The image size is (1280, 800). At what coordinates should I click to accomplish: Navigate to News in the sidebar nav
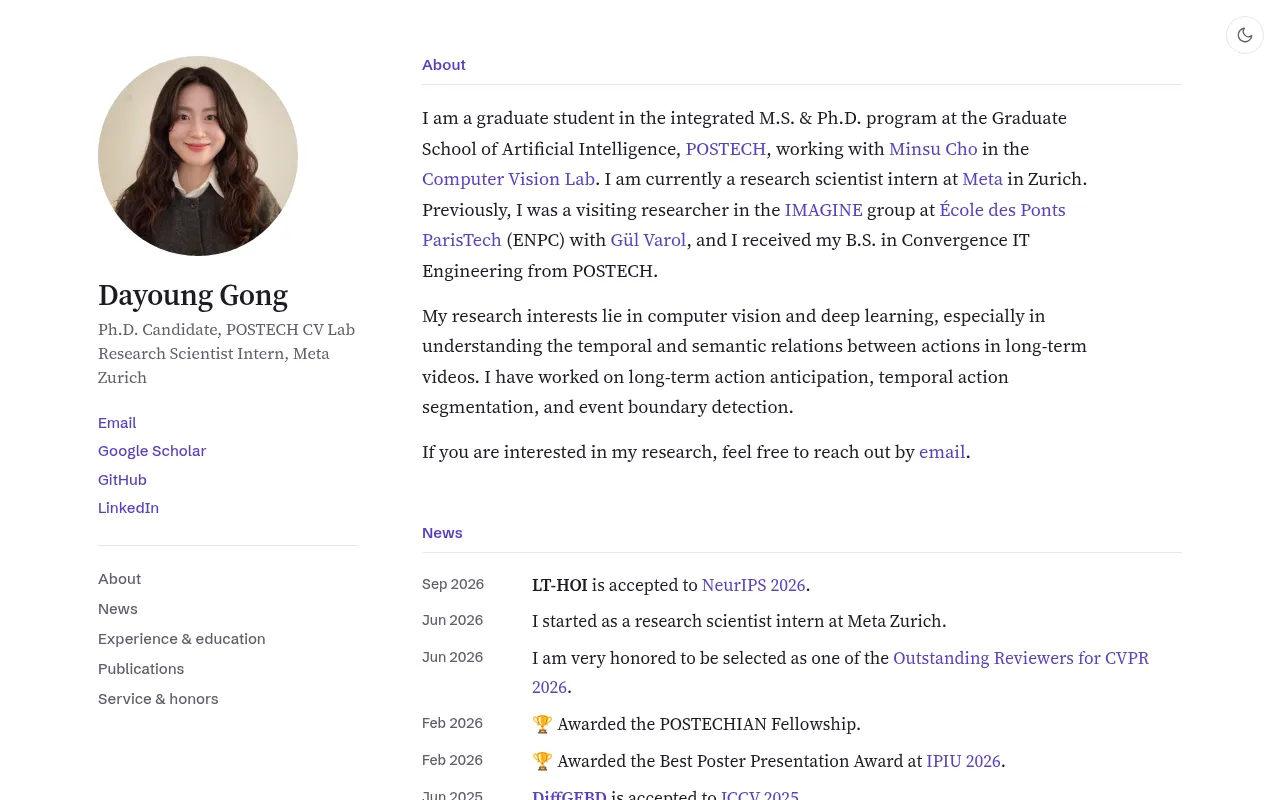[x=118, y=609]
